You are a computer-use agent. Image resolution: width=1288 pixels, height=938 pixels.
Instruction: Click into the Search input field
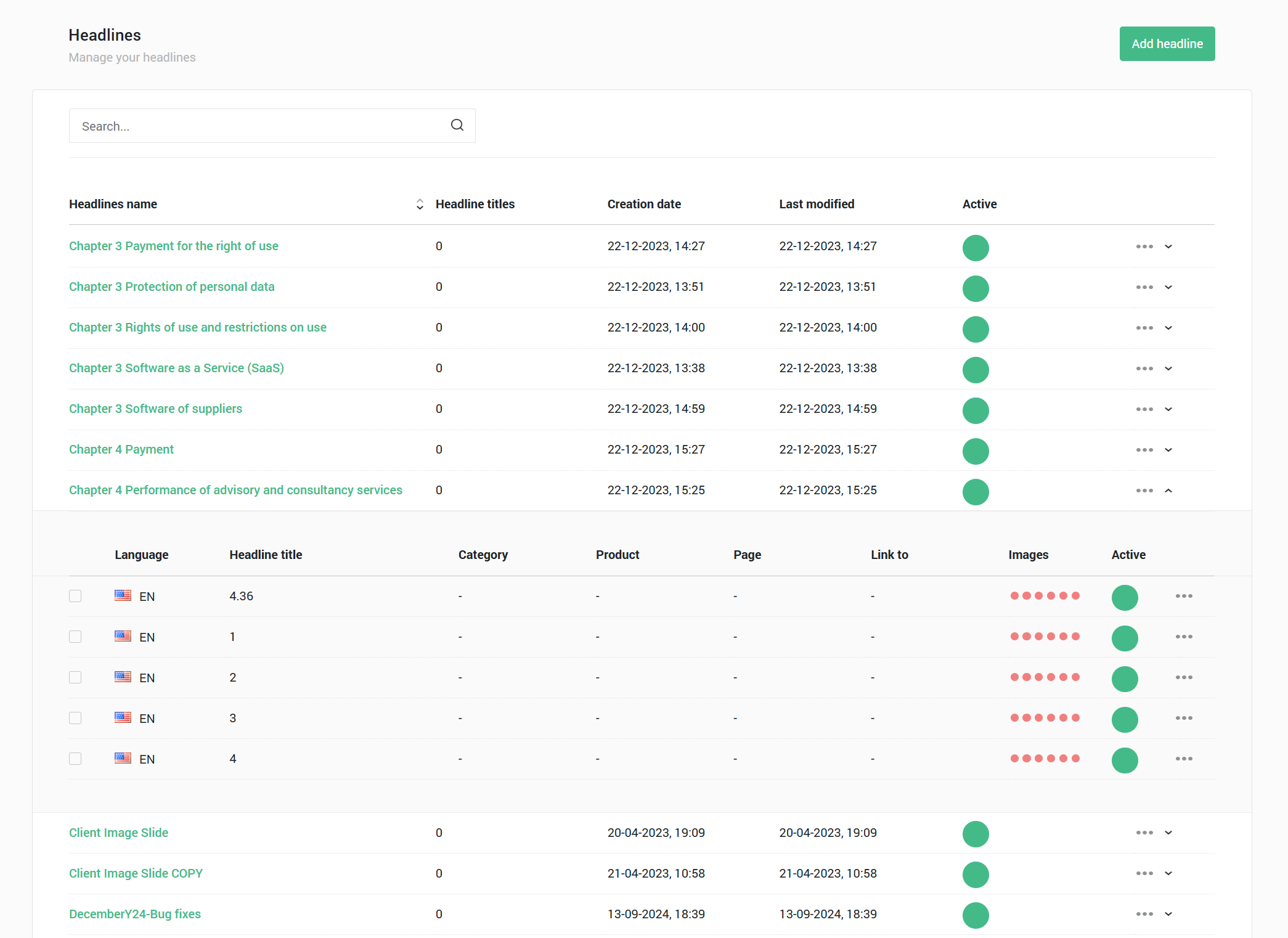coord(259,126)
